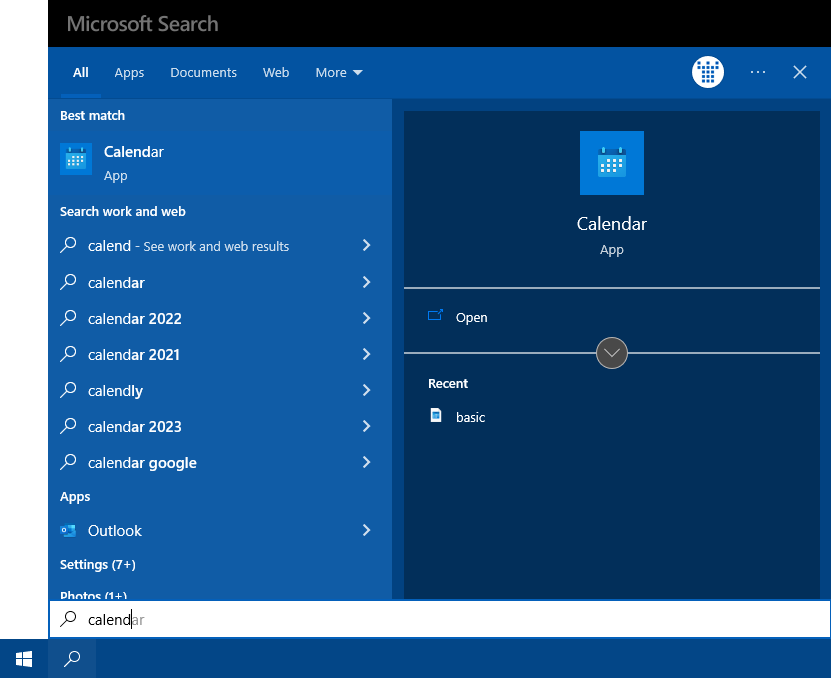This screenshot has height=678, width=831.
Task: Select the 'calendly' search suggestion
Action: point(116,391)
